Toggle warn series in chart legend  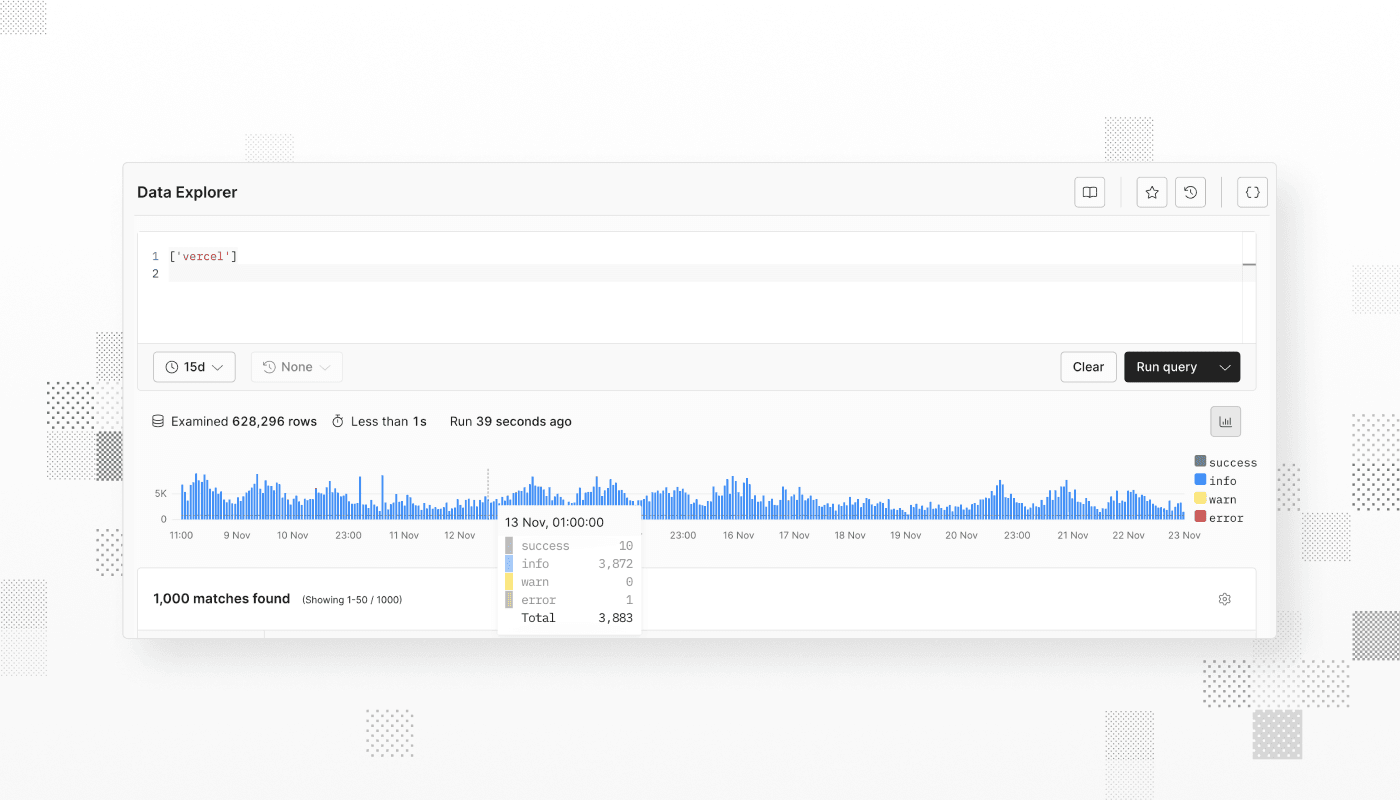click(1222, 499)
